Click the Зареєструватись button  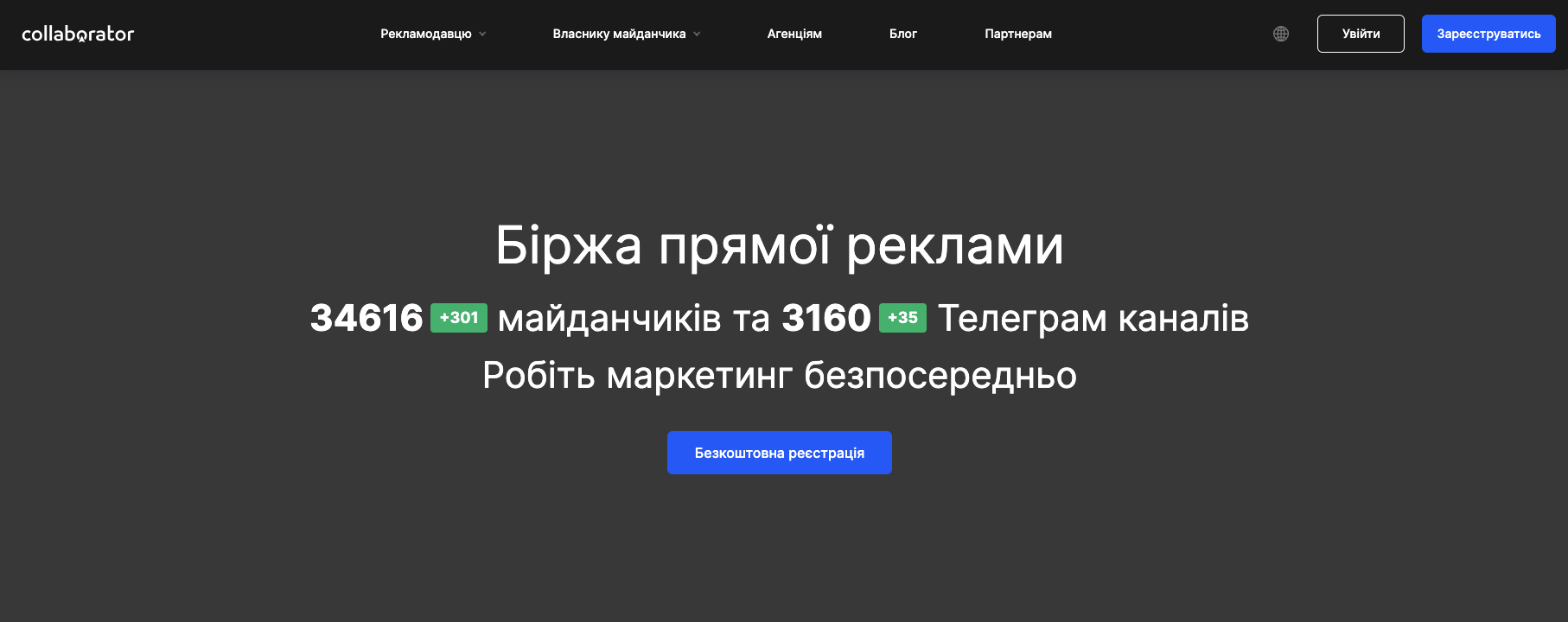pos(1488,34)
